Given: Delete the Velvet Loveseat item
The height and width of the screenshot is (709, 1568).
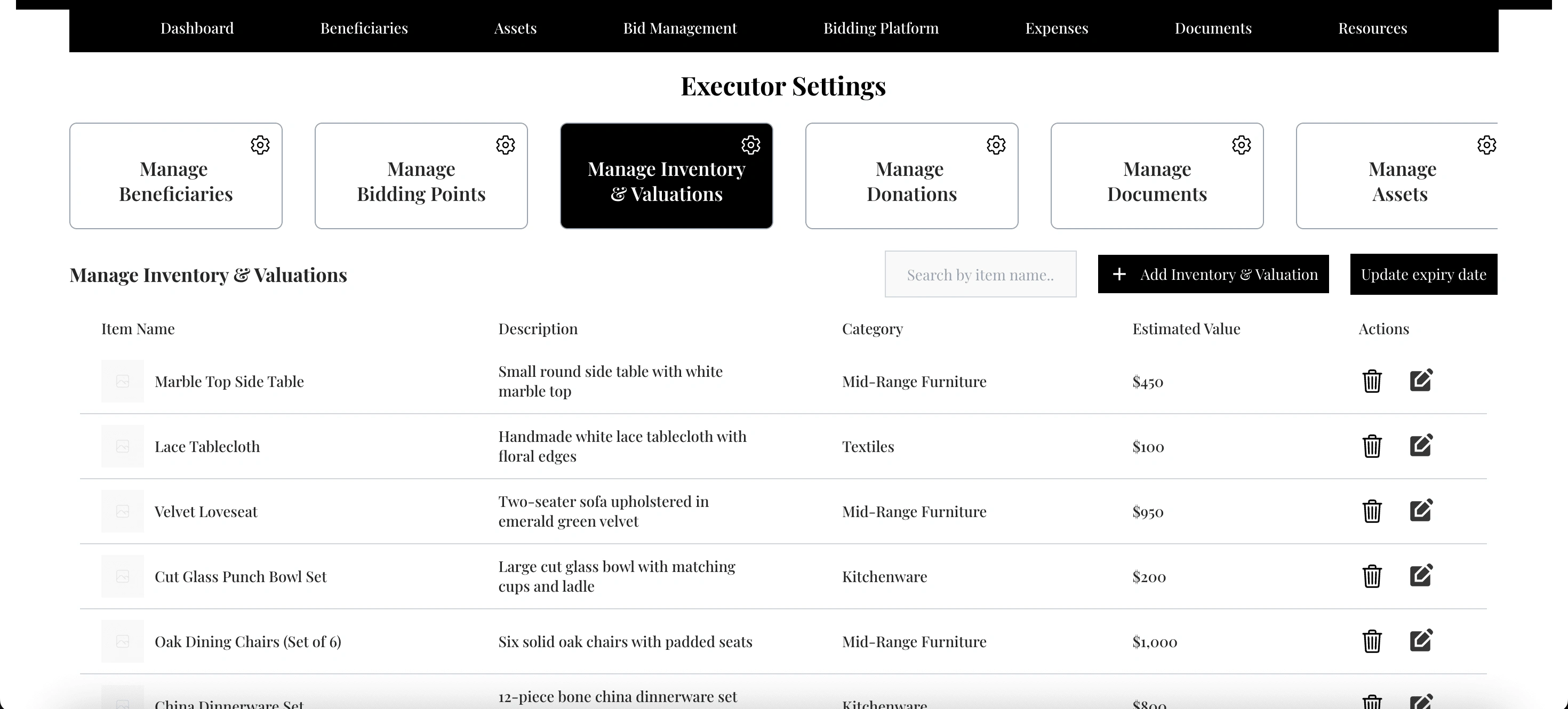Looking at the screenshot, I should pos(1371,512).
